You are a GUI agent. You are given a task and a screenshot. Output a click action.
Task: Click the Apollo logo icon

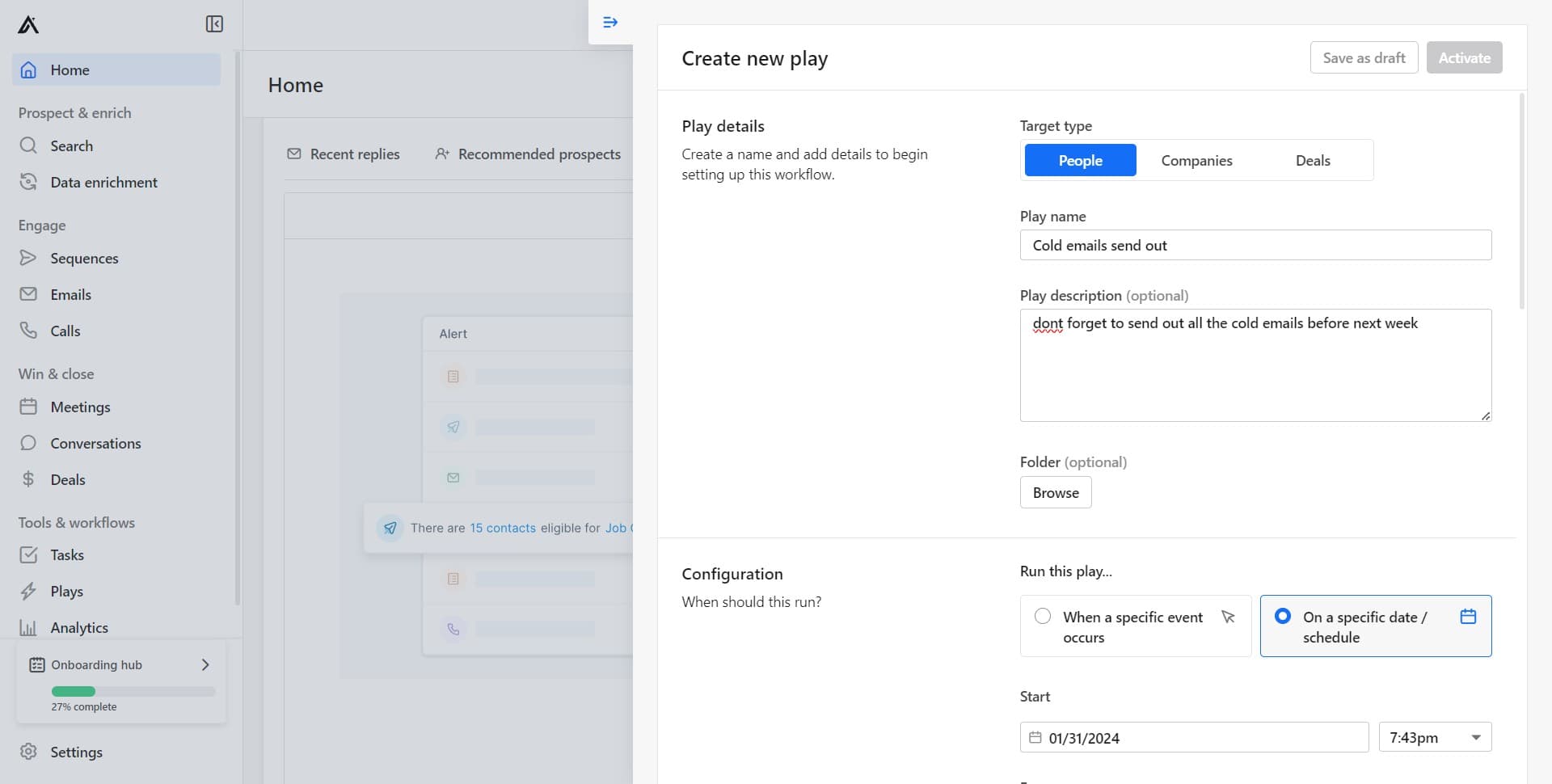[x=28, y=24]
